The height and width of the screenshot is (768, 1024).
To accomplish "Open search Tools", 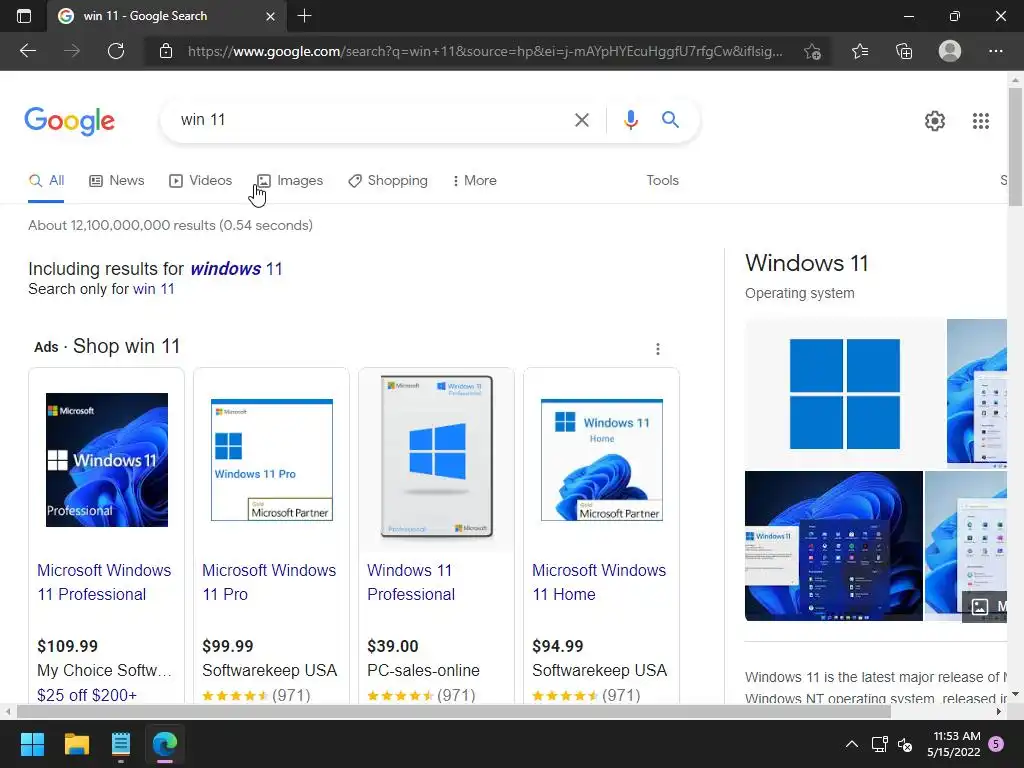I will click(662, 180).
